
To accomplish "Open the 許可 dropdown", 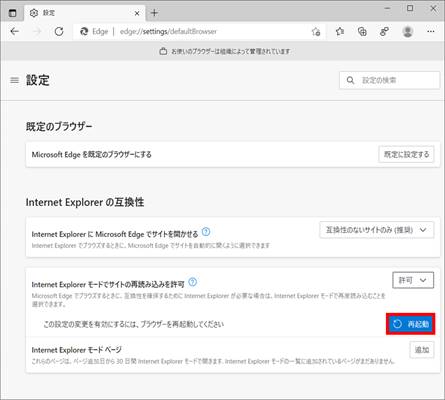I will coord(413,280).
